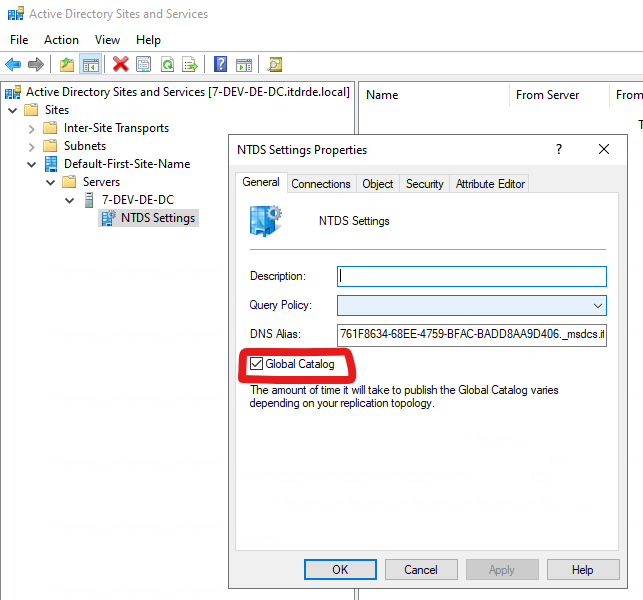The image size is (643, 600).
Task: Select the Subnets label in tree
Action: pyautogui.click(x=85, y=146)
